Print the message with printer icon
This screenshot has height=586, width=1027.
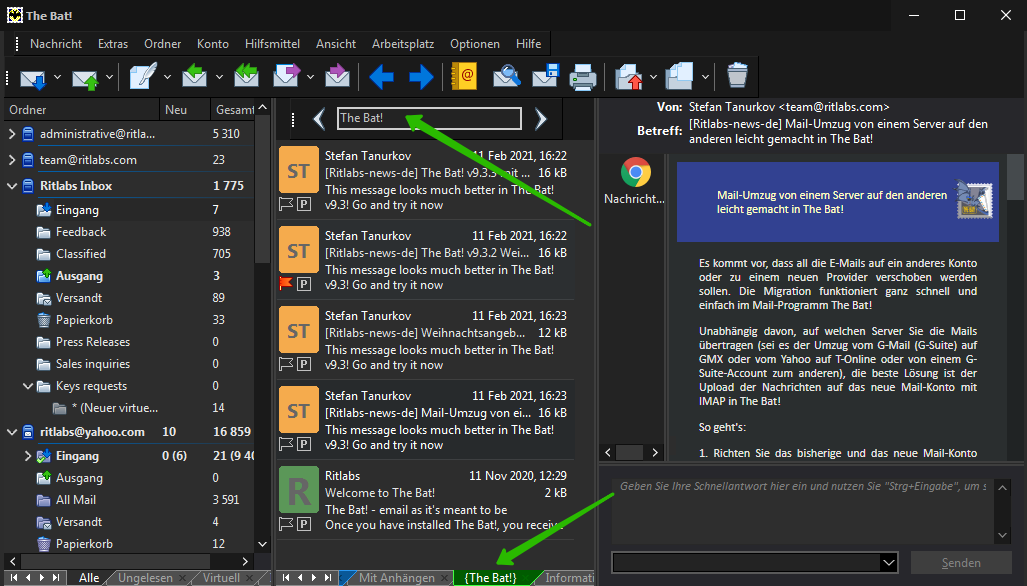tap(583, 77)
